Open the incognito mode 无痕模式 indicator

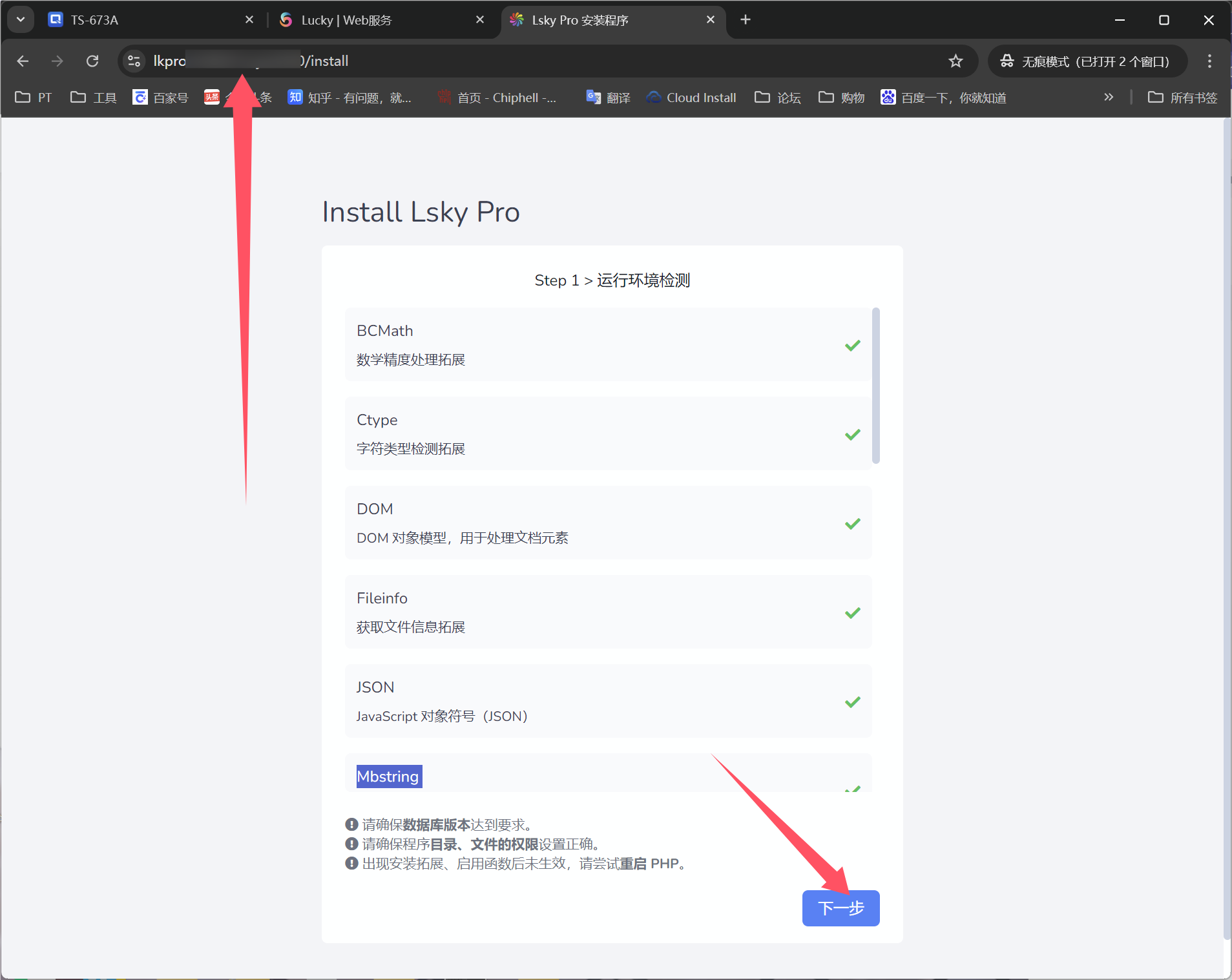pyautogui.click(x=1087, y=61)
